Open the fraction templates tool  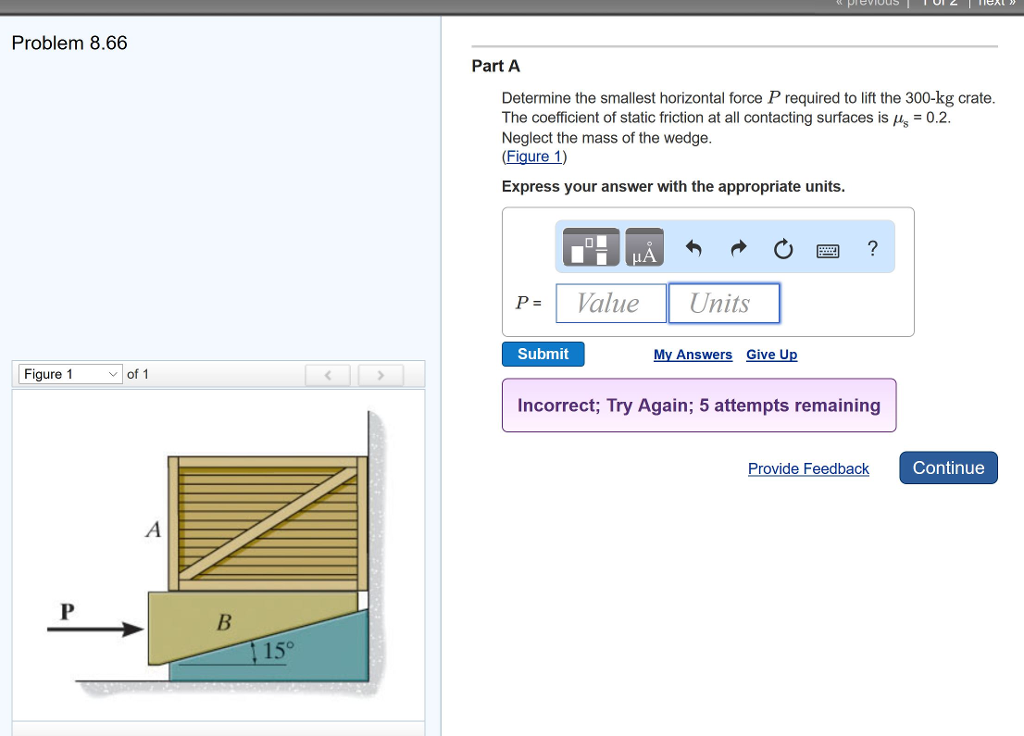[591, 248]
